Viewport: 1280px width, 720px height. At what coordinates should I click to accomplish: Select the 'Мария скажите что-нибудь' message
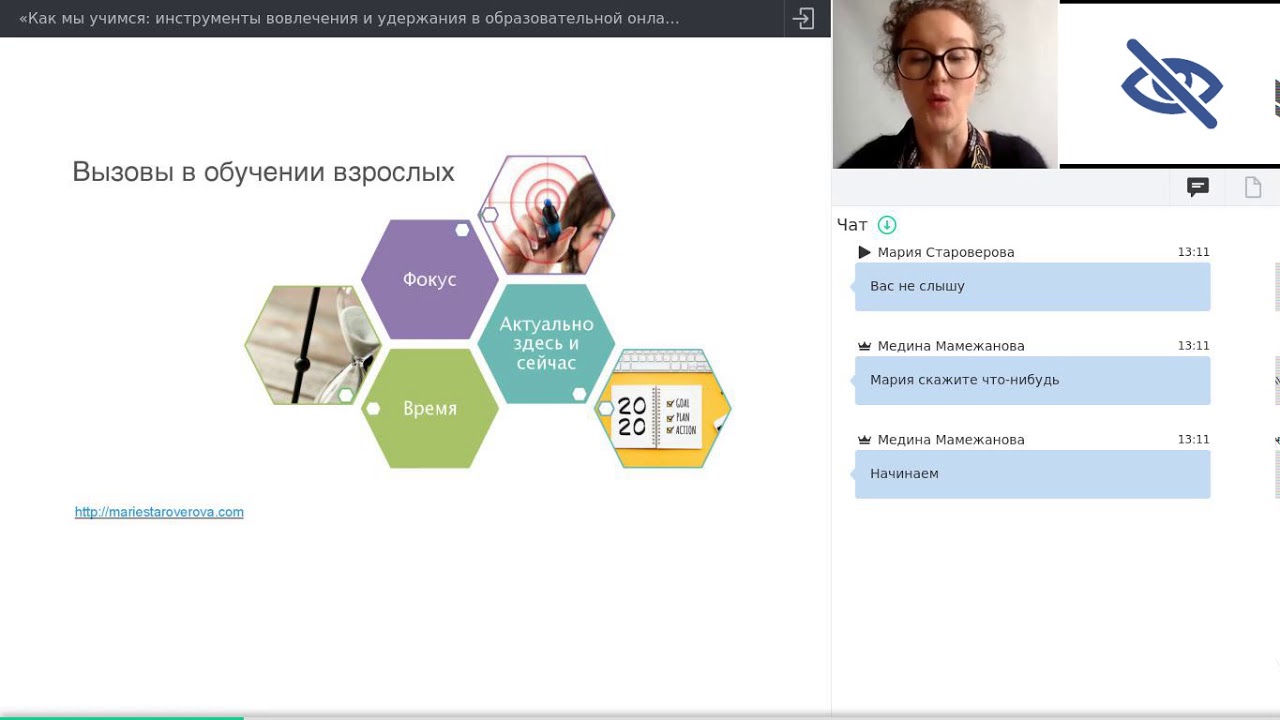click(1032, 381)
